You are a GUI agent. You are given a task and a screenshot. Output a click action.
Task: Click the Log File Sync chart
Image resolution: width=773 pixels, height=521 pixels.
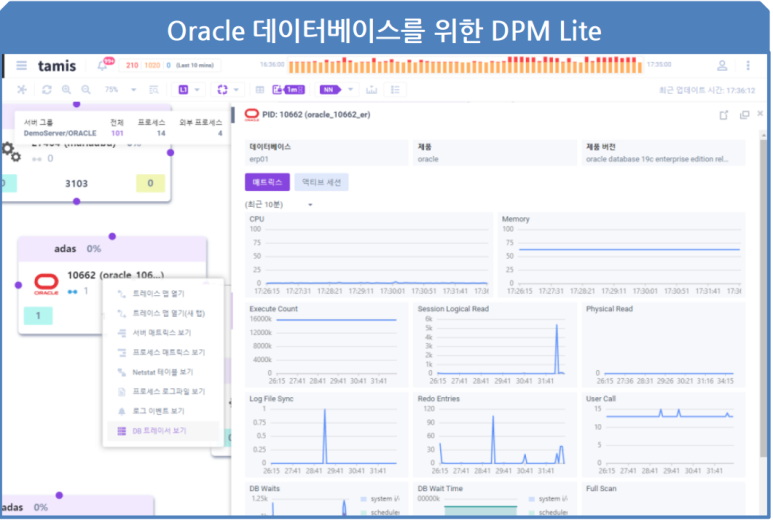[x=327, y=435]
